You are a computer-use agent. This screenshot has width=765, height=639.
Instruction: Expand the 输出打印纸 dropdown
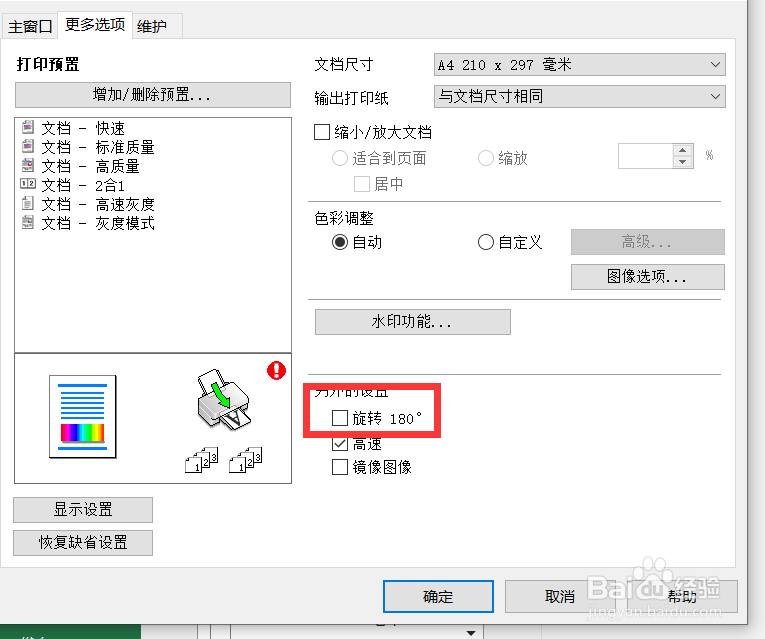tap(580, 96)
